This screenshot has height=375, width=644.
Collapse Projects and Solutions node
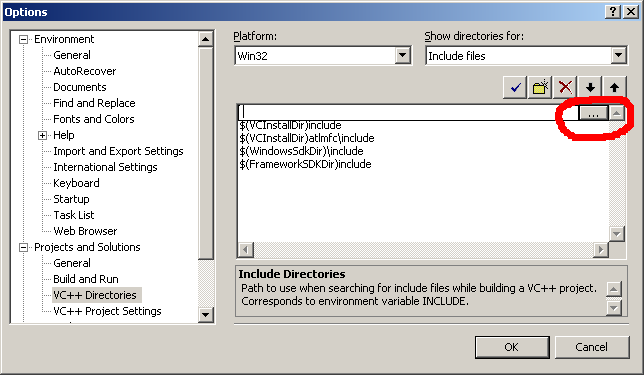pyautogui.click(x=23, y=247)
